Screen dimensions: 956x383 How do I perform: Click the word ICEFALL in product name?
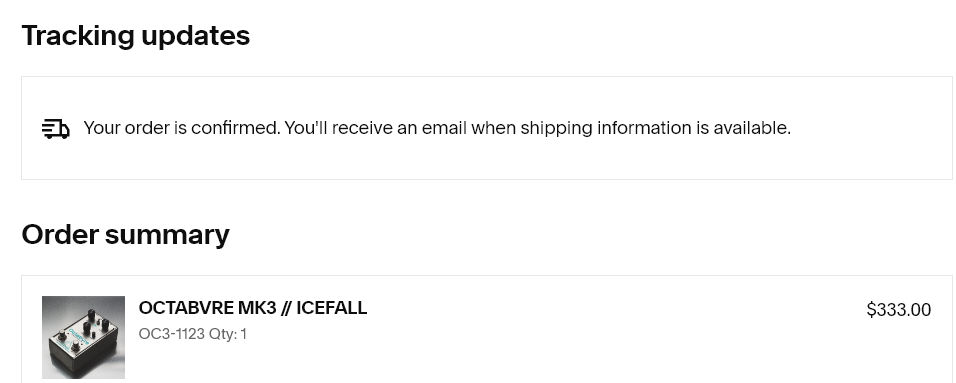click(x=331, y=308)
